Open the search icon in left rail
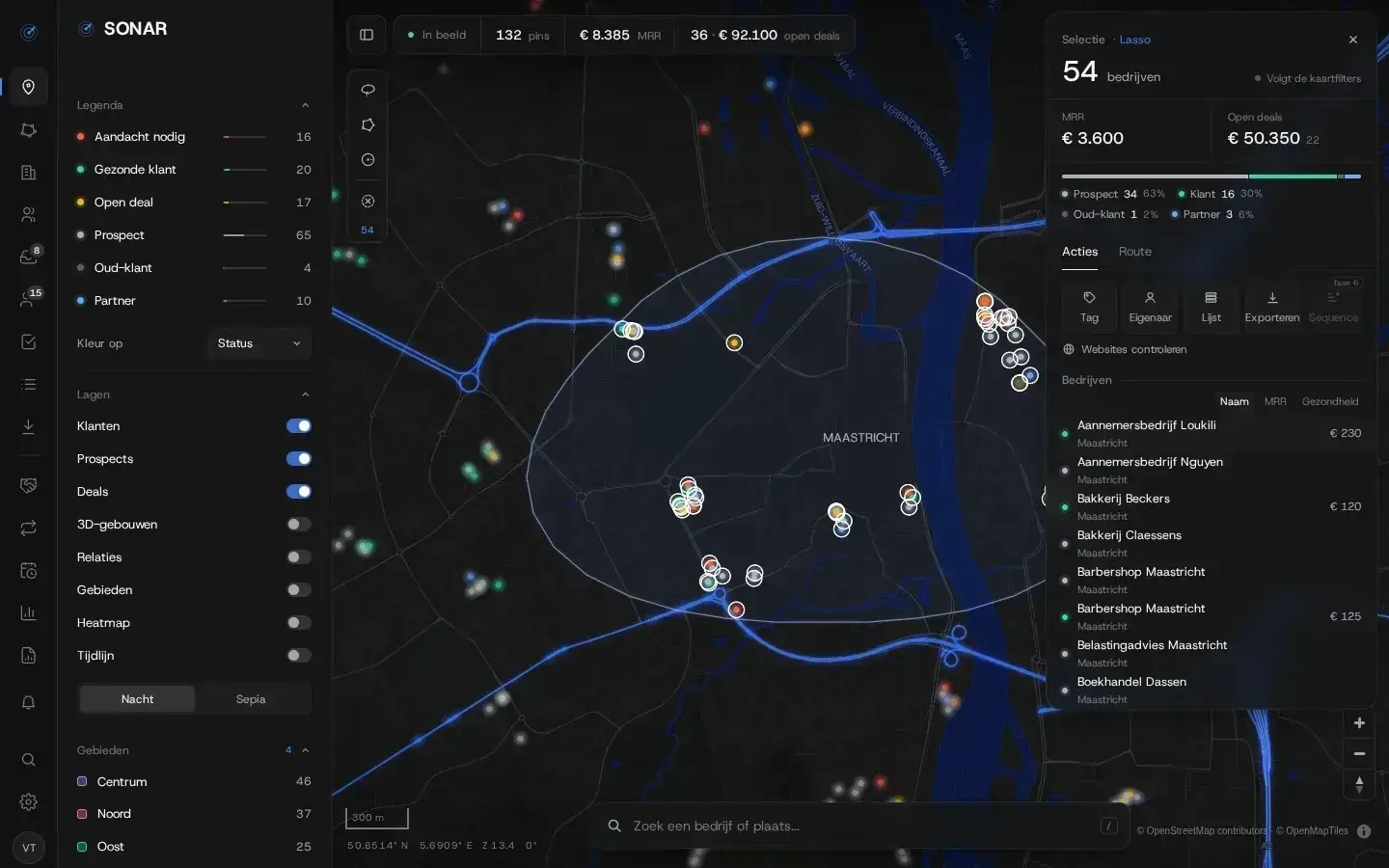 click(29, 760)
